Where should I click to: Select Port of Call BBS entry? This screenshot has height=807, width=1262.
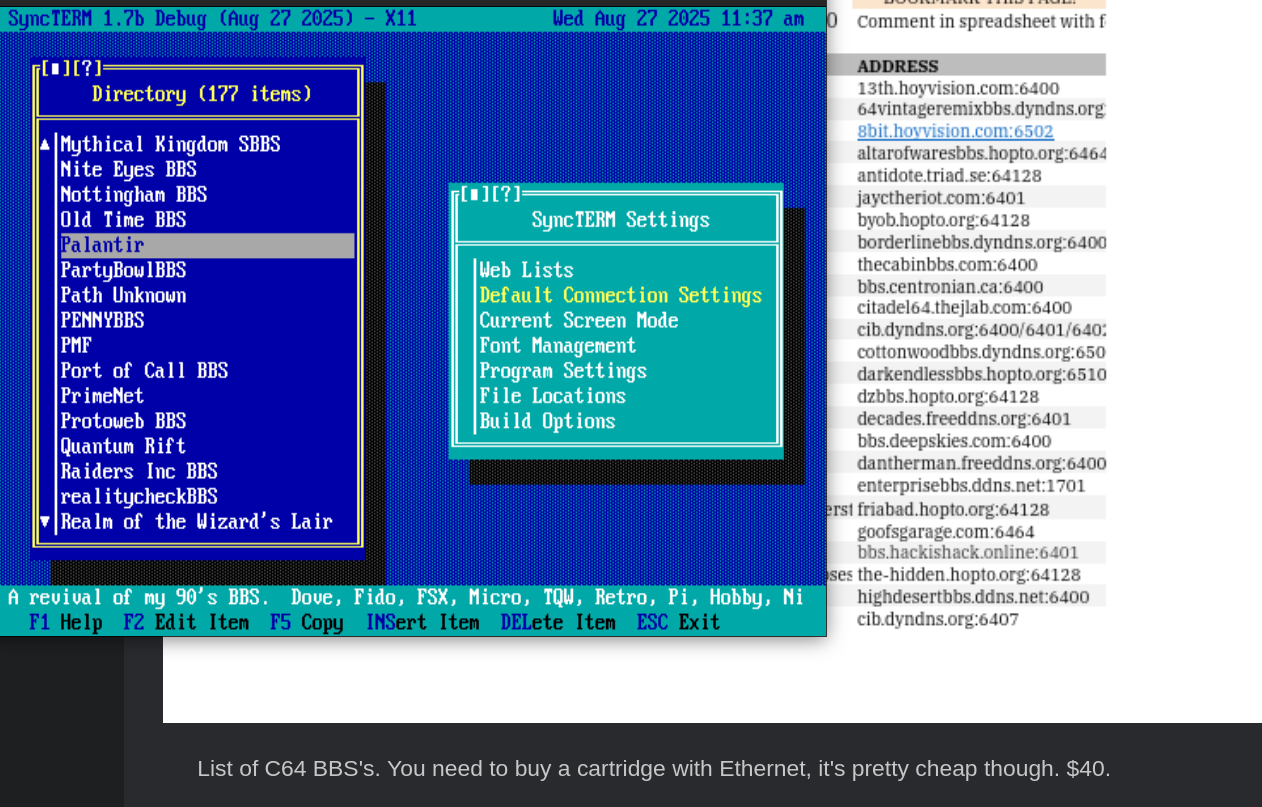click(x=144, y=371)
